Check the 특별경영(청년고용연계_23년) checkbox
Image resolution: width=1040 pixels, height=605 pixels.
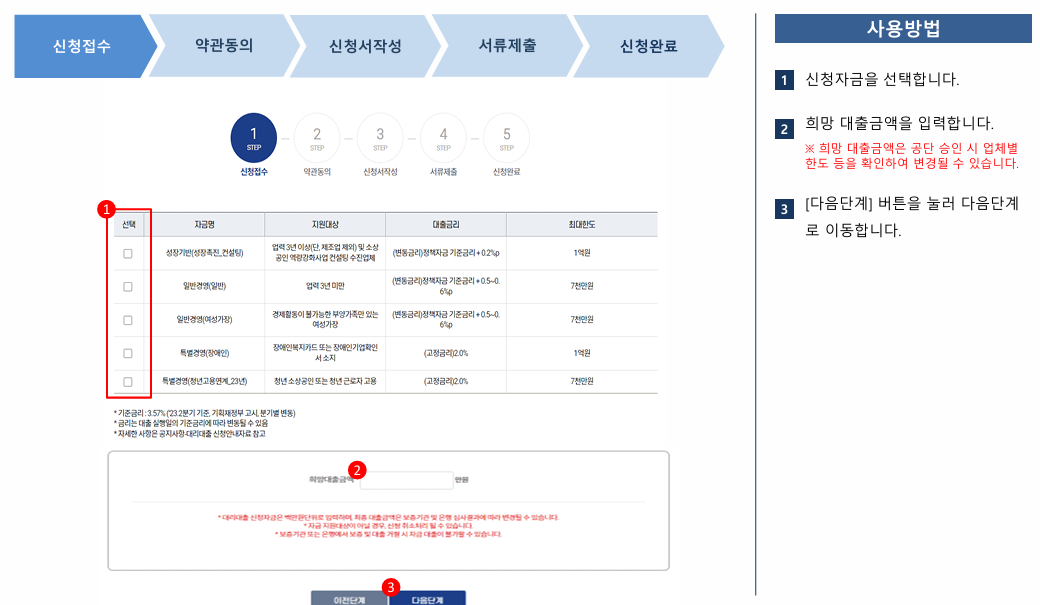127,381
